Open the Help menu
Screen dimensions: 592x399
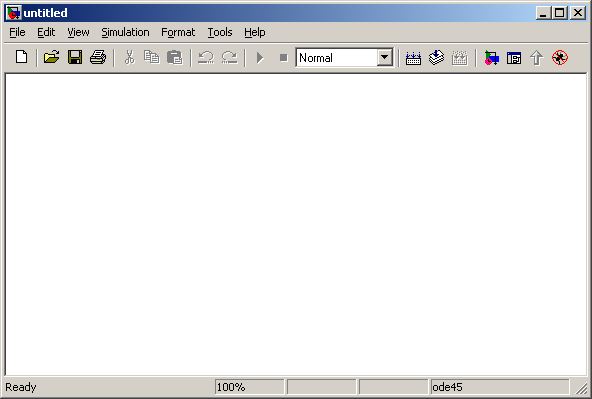tap(255, 32)
